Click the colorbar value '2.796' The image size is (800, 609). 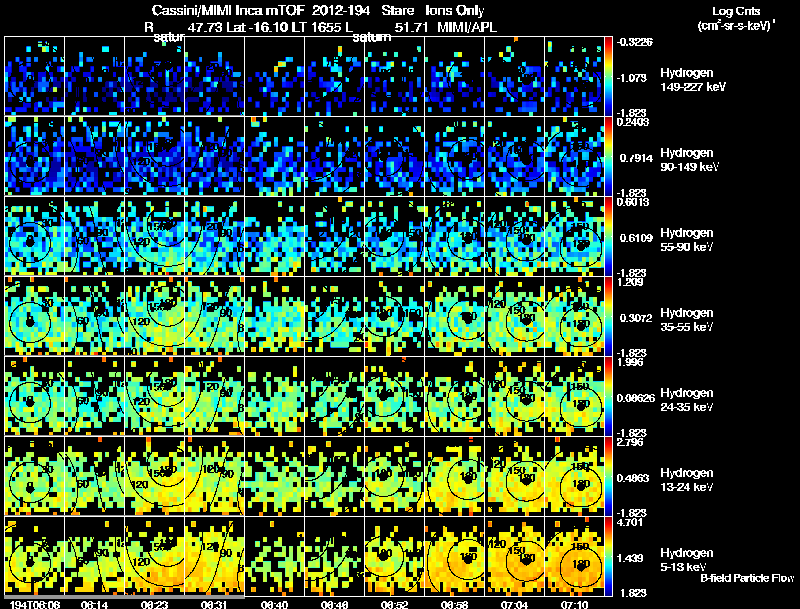[x=630, y=442]
